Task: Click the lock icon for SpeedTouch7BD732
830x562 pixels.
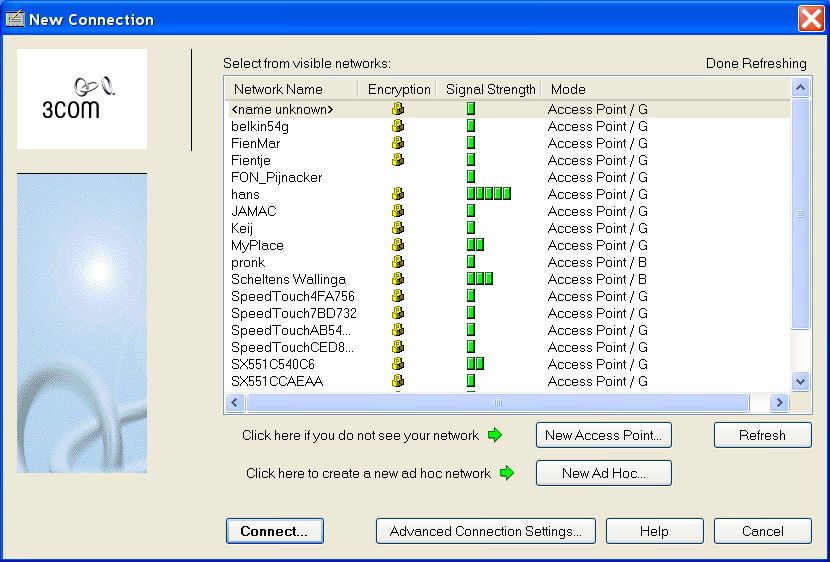Action: point(398,313)
